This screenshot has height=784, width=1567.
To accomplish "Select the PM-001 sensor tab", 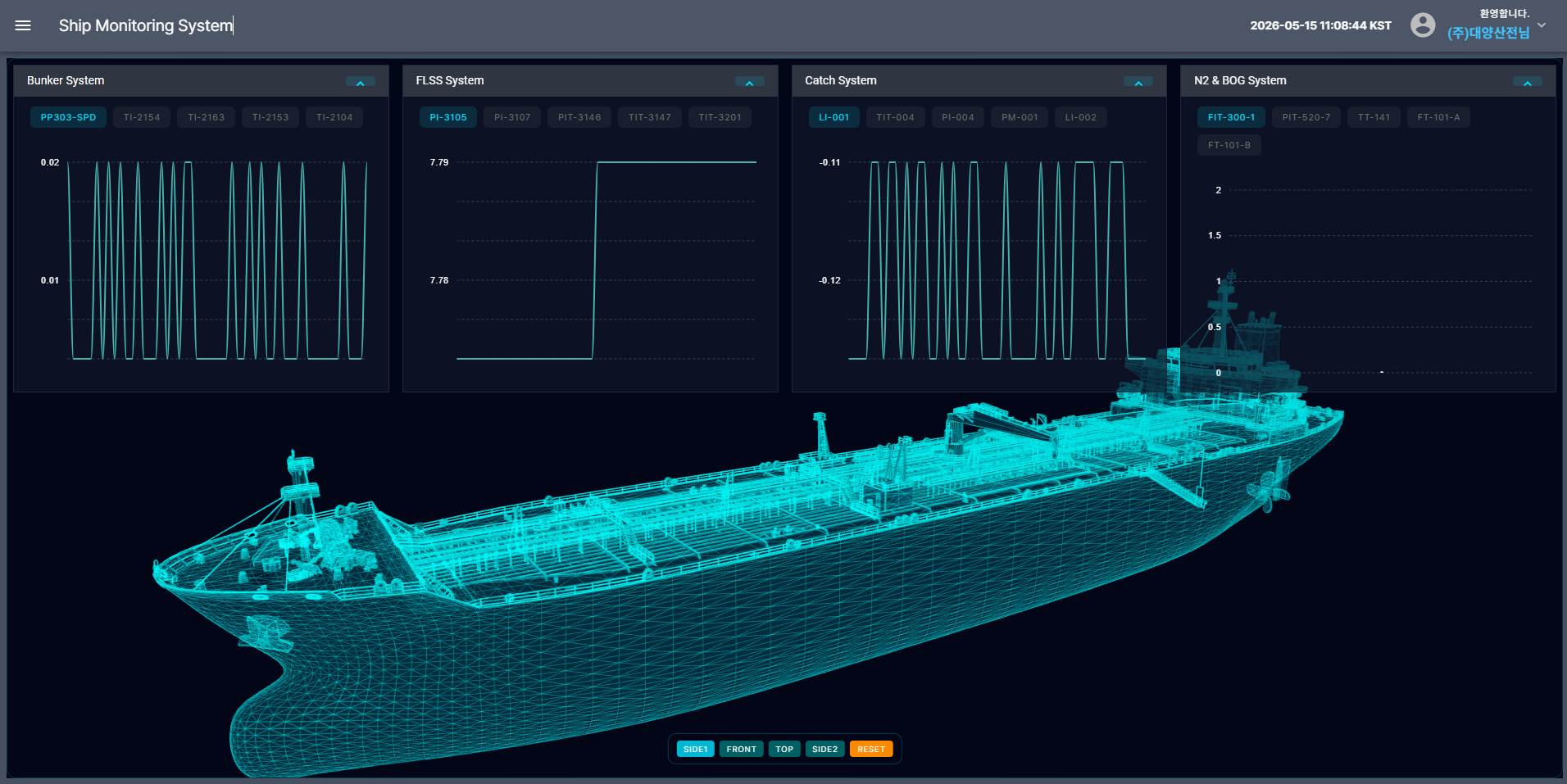I will [1020, 117].
